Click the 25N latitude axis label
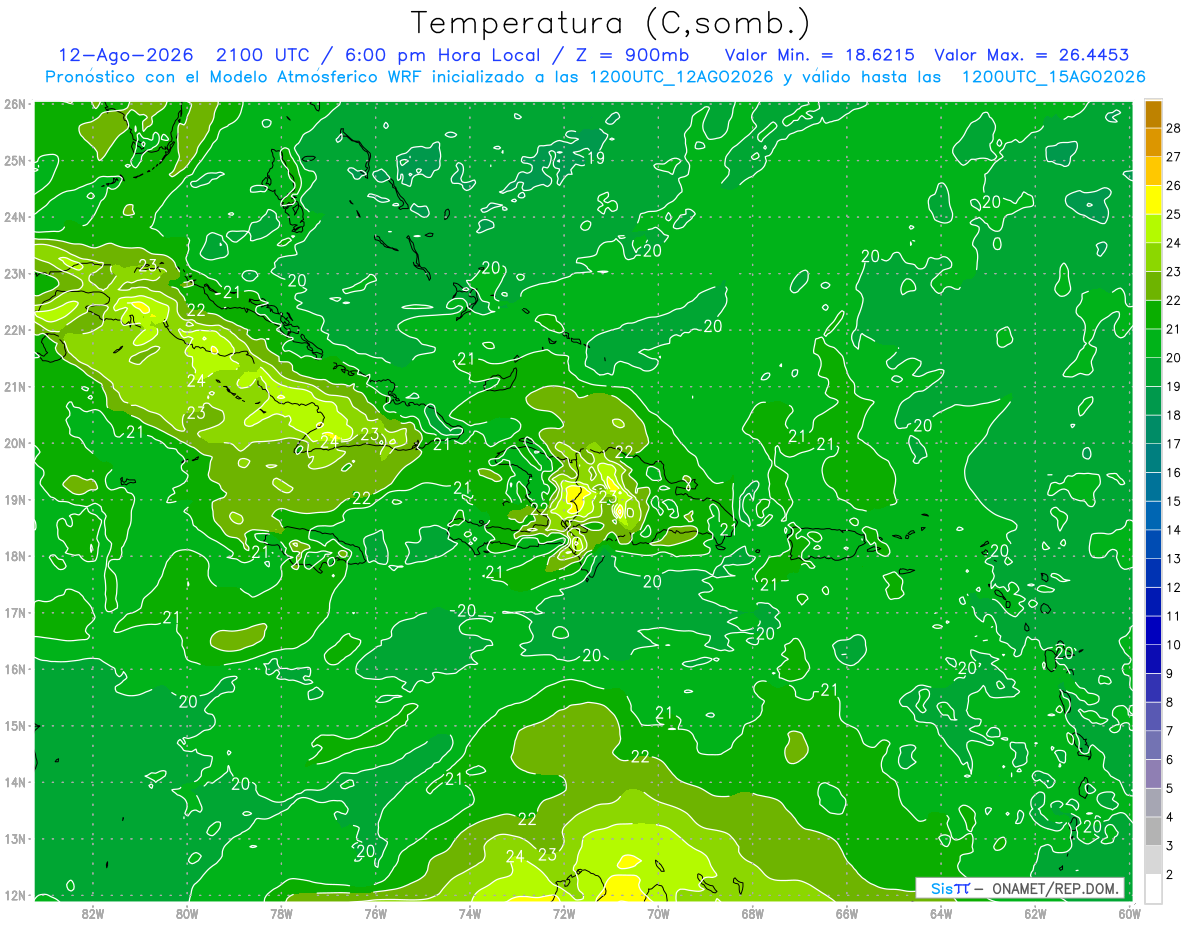Screen dimensions: 1200x927 pyautogui.click(x=14, y=160)
